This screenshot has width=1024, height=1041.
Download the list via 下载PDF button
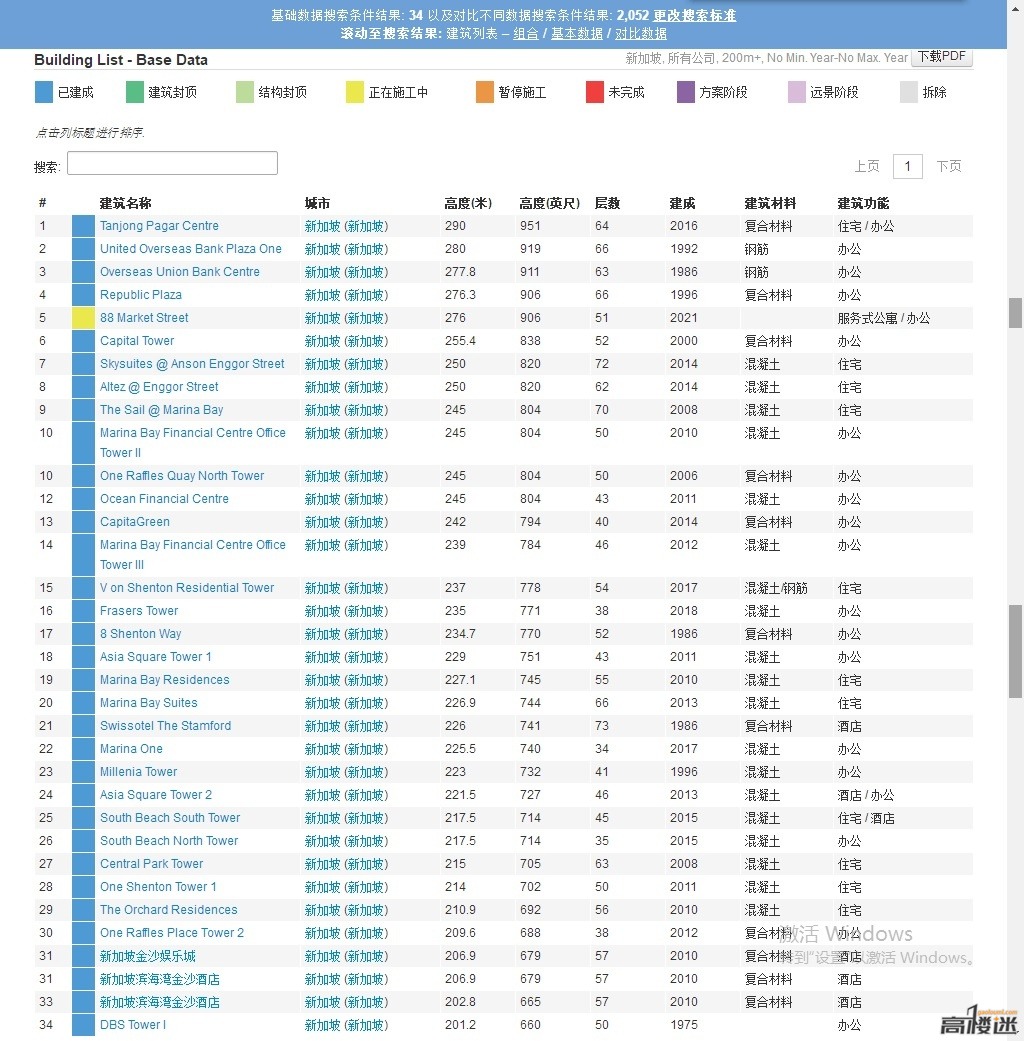pyautogui.click(x=942, y=57)
